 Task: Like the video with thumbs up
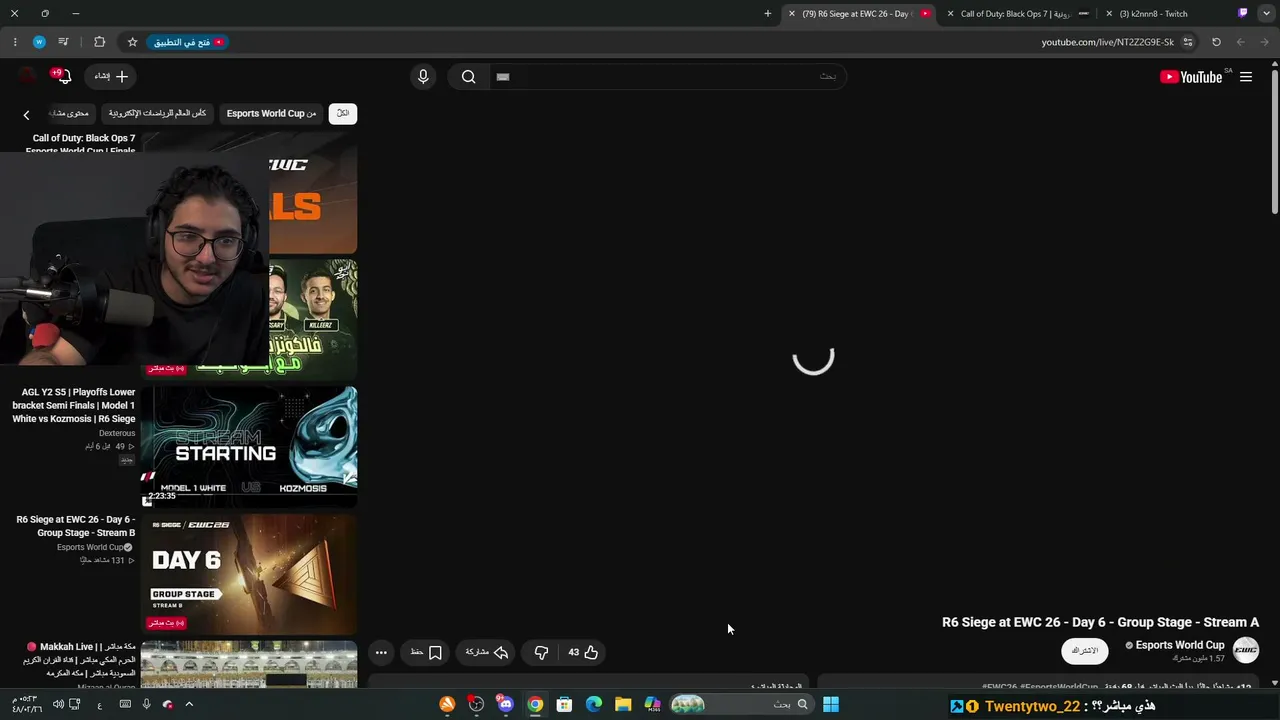tap(583, 653)
